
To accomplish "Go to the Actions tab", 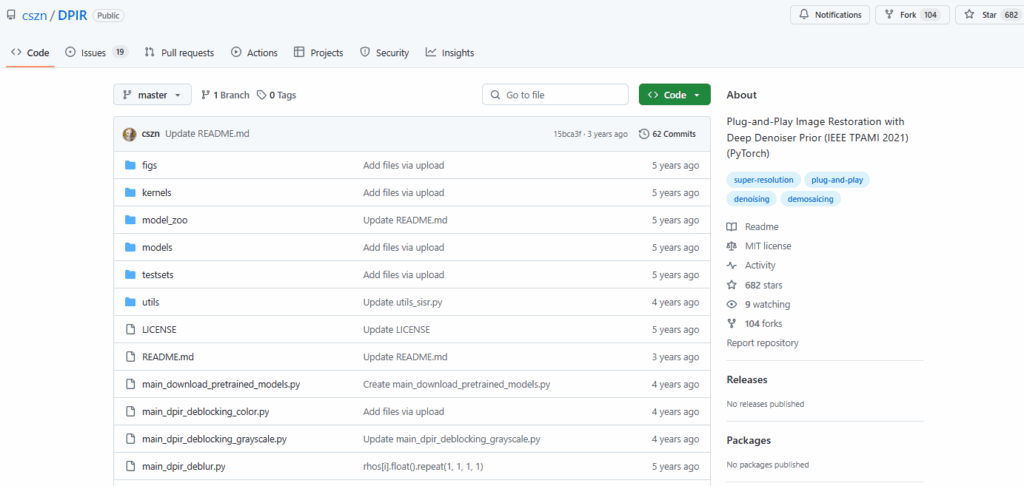I will (254, 53).
